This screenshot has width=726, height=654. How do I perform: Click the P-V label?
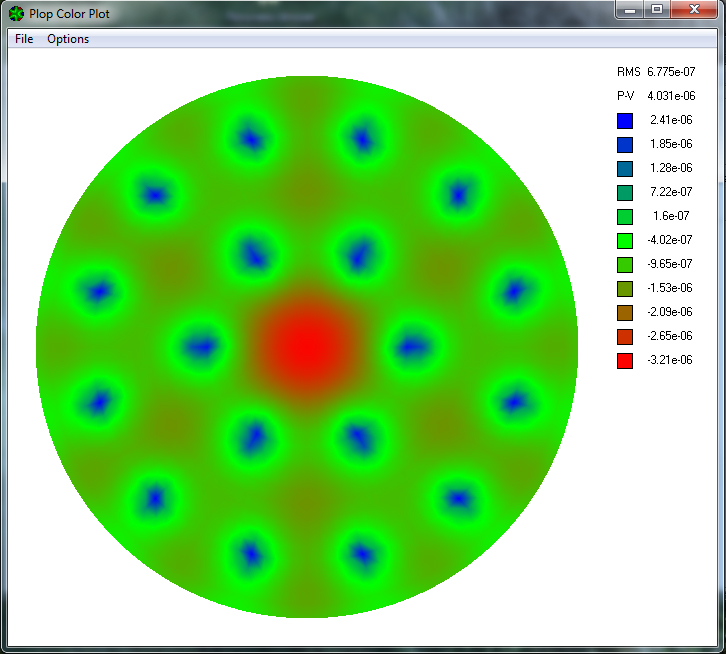(x=625, y=96)
